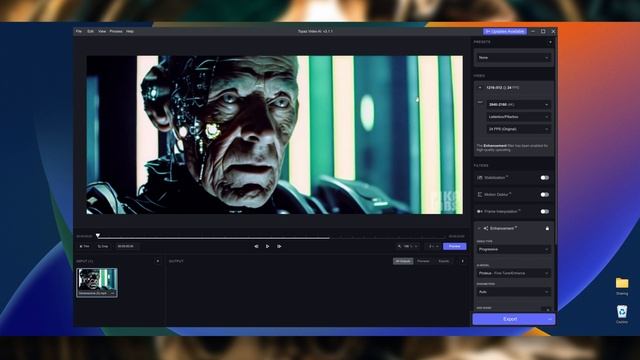The image size is (640, 360).
Task: Open the Proteus AI model dropdown
Action: (x=513, y=273)
